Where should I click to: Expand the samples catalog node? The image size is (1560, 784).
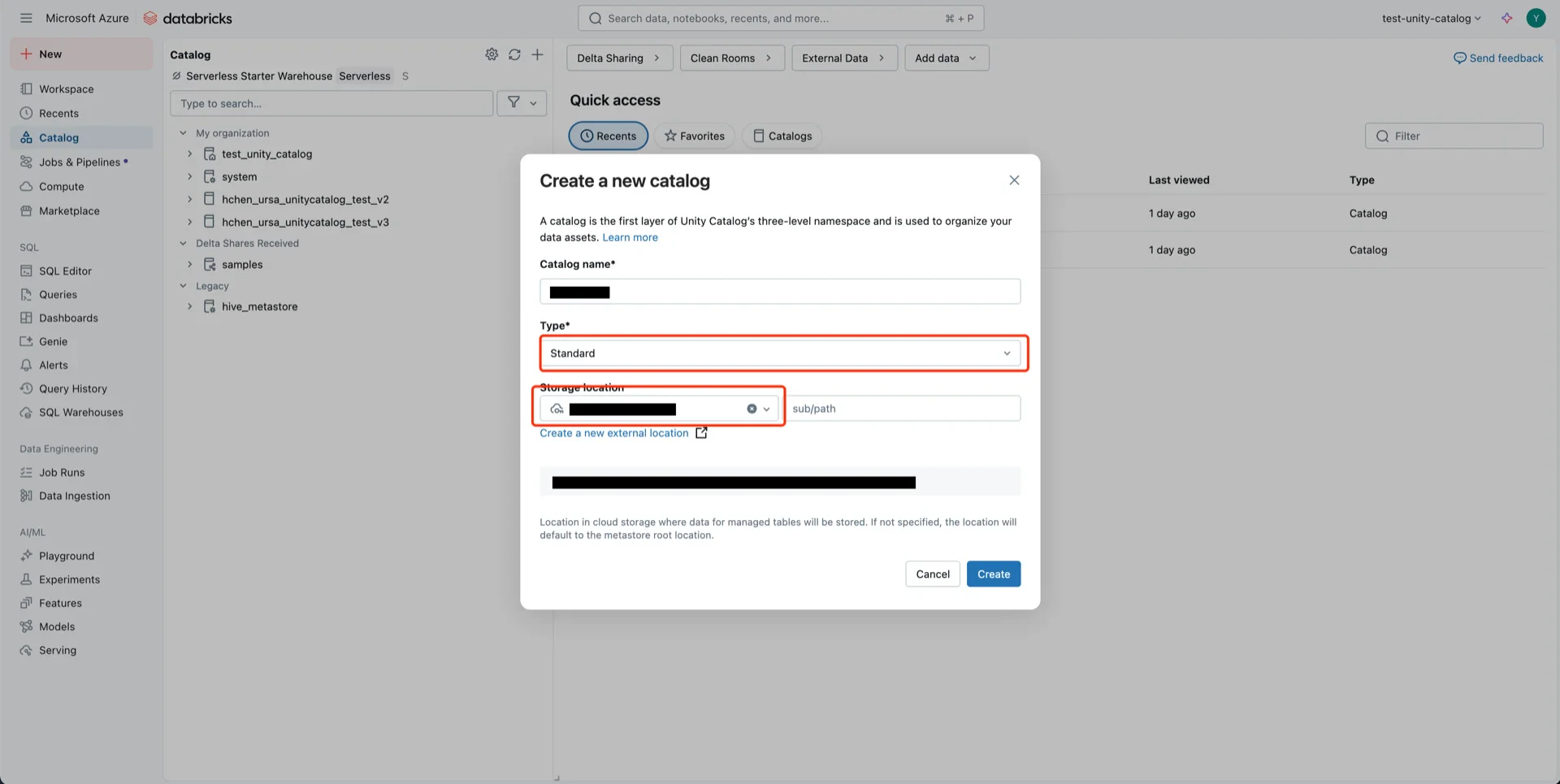tap(189, 264)
